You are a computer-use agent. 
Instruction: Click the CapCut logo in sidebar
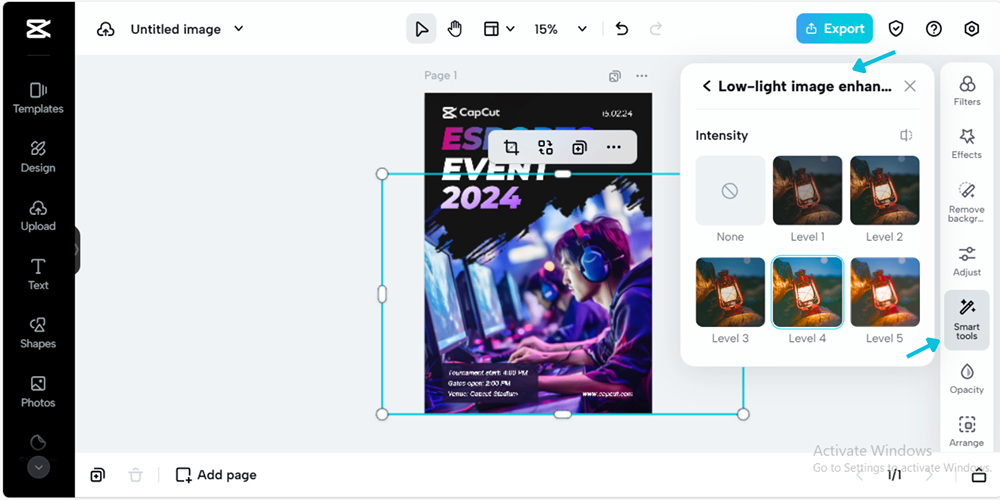[x=38, y=29]
